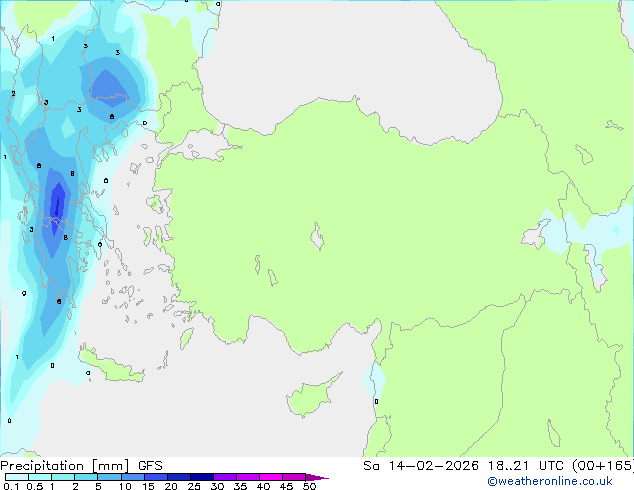Click the 0.5–1 mm legend color box
634x490 pixels.
(x=40, y=477)
